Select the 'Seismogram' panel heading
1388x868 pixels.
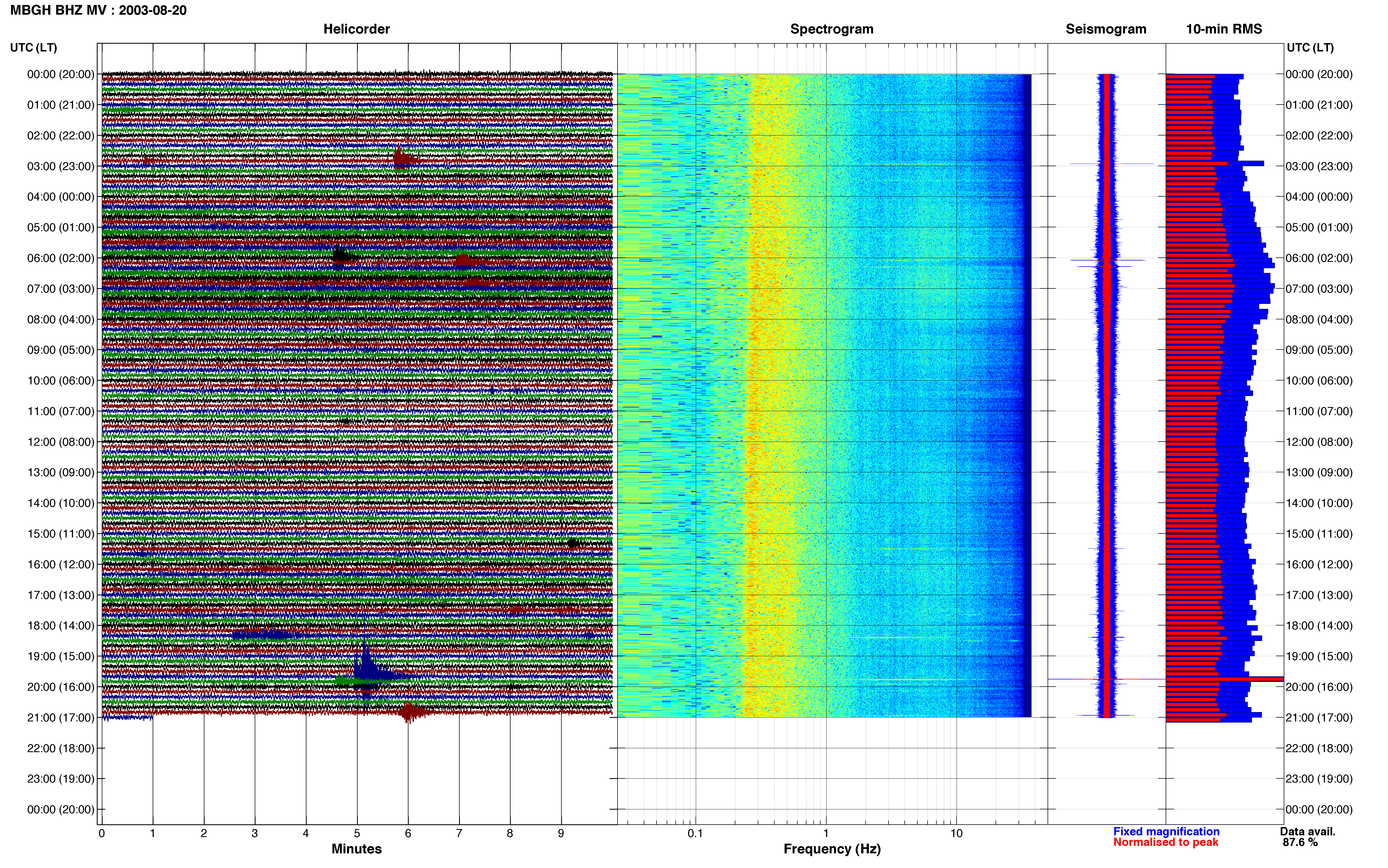[1106, 29]
